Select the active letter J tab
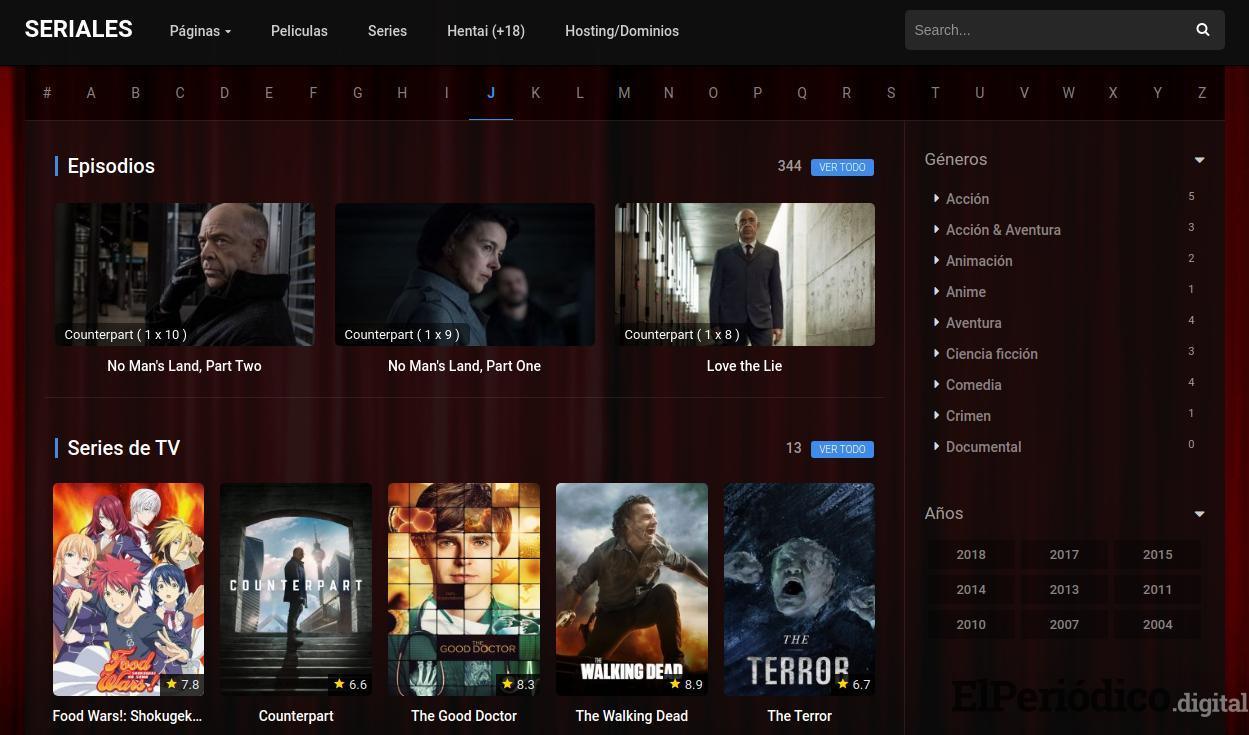Viewport: 1249px width, 735px height. 491,93
